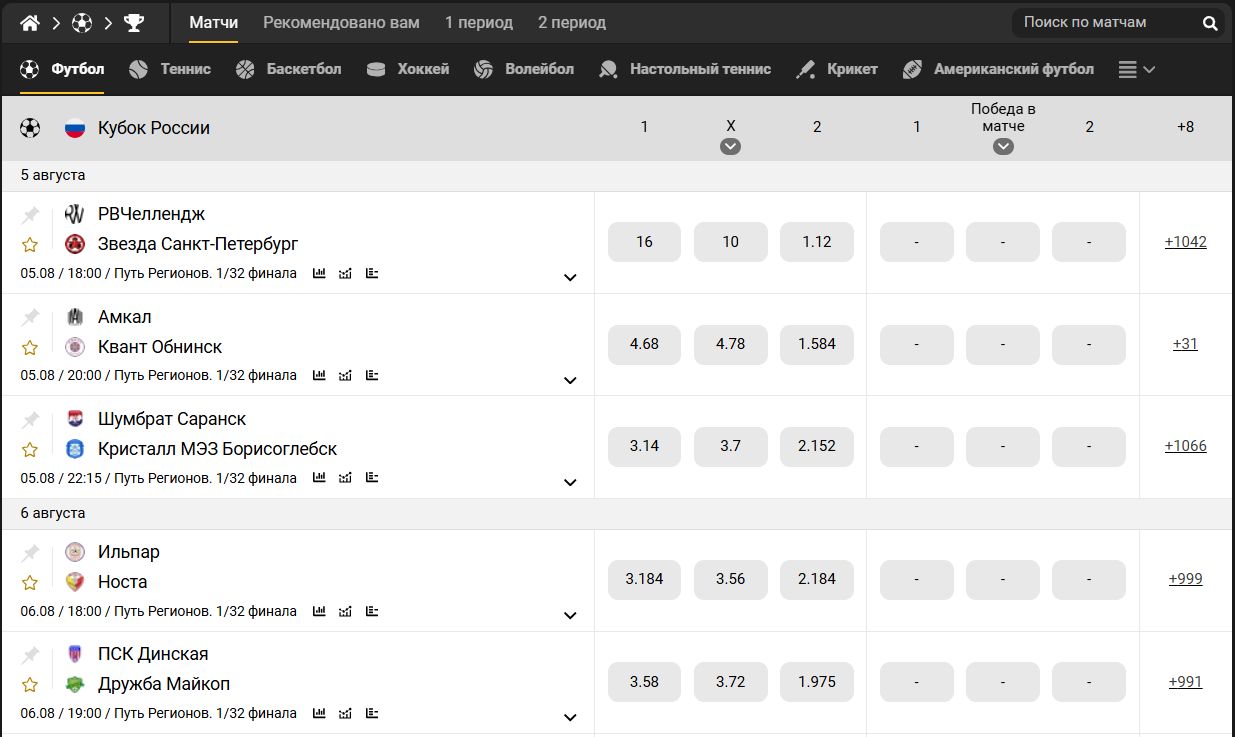Open the Победа в матче market dropdown
The width and height of the screenshot is (1235, 737).
point(1003,147)
